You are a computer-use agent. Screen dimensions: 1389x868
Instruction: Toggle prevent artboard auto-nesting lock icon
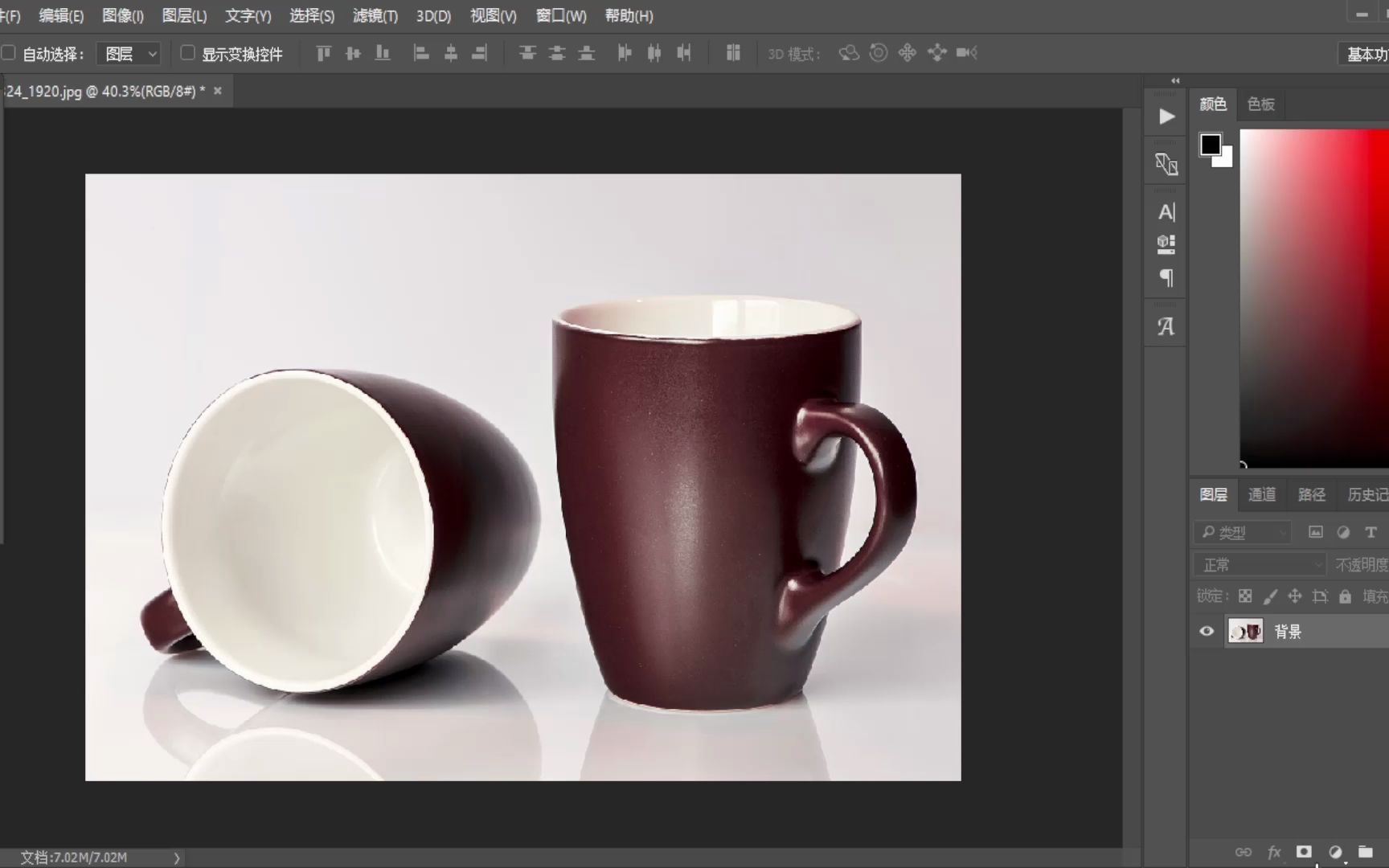[x=1320, y=596]
